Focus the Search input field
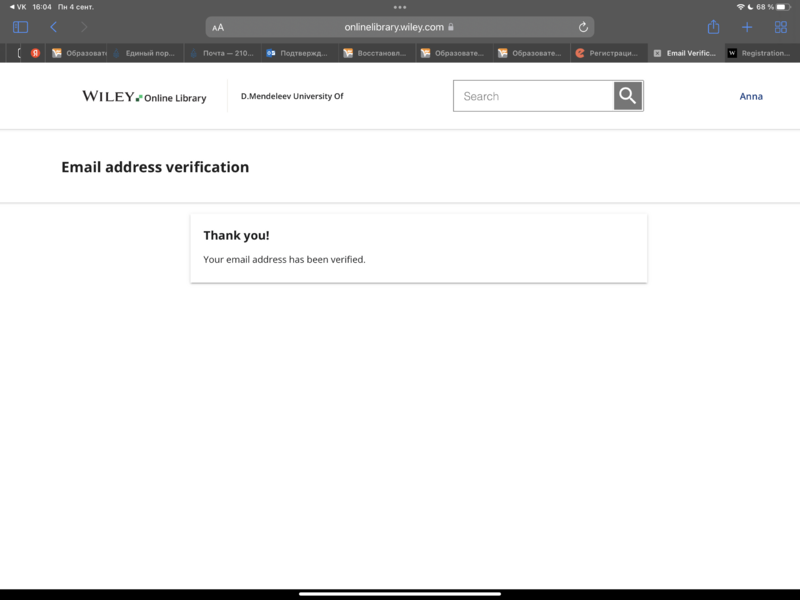Viewport: 800px width, 600px height. (533, 96)
